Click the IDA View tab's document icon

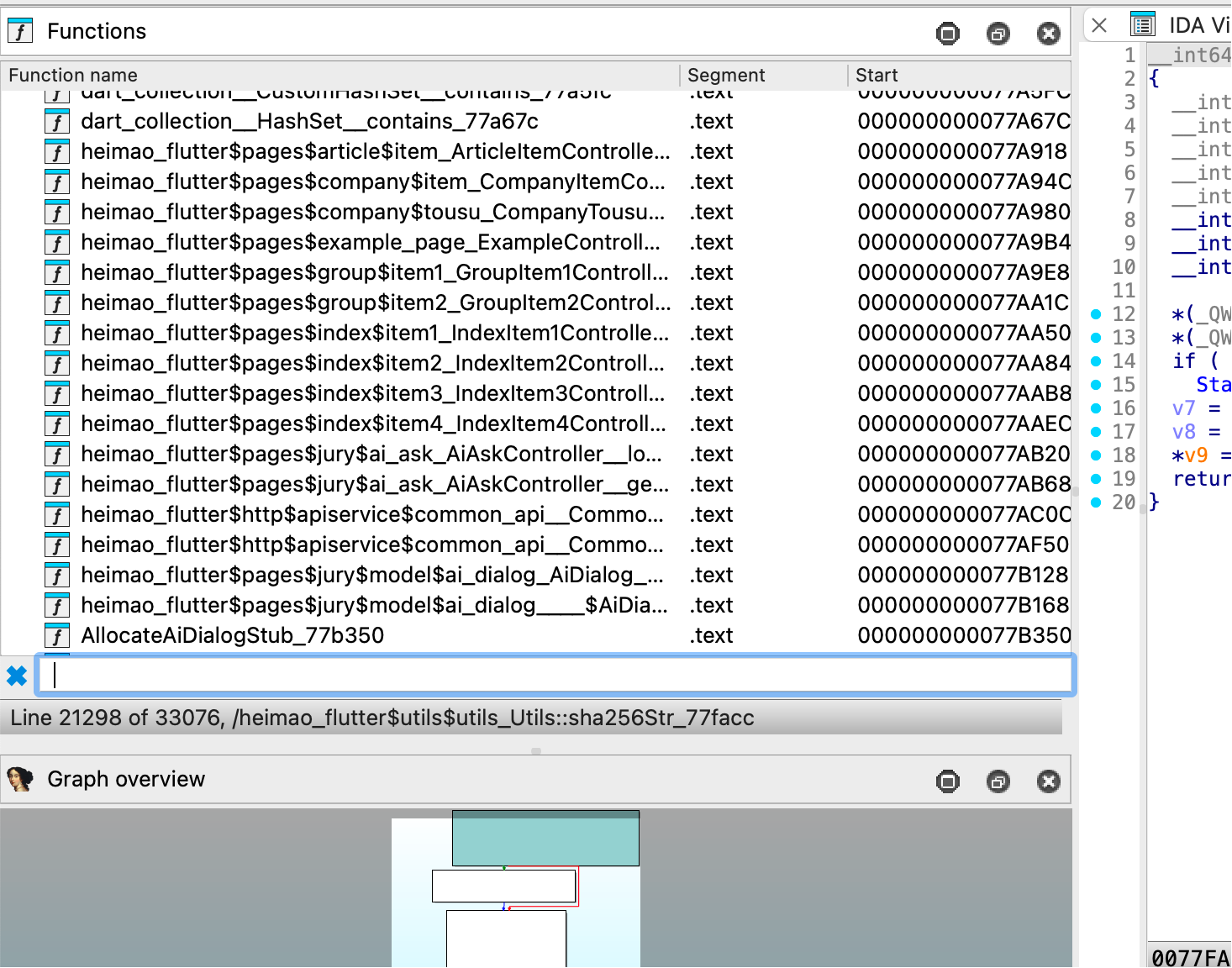pyautogui.click(x=1143, y=24)
